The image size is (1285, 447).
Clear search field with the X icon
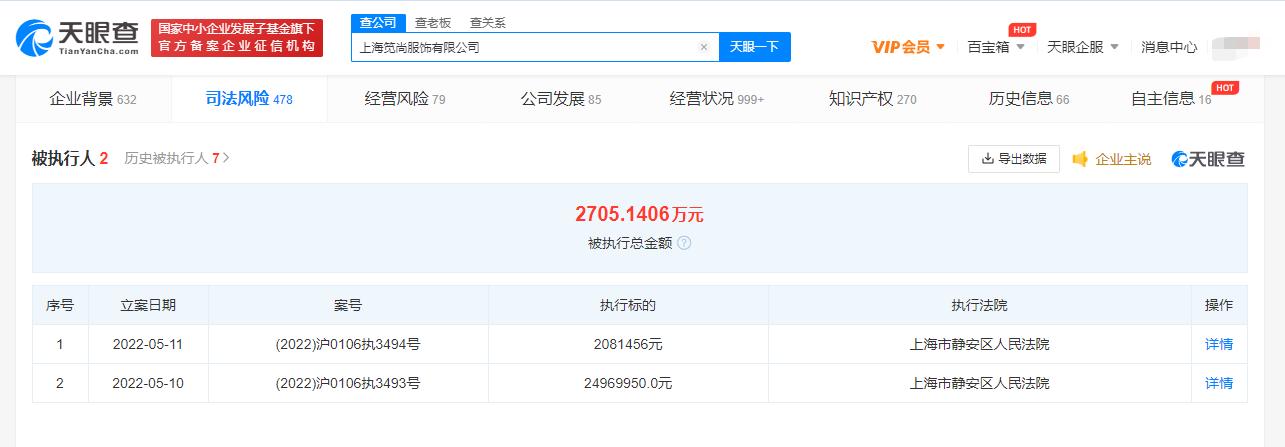tap(703, 47)
